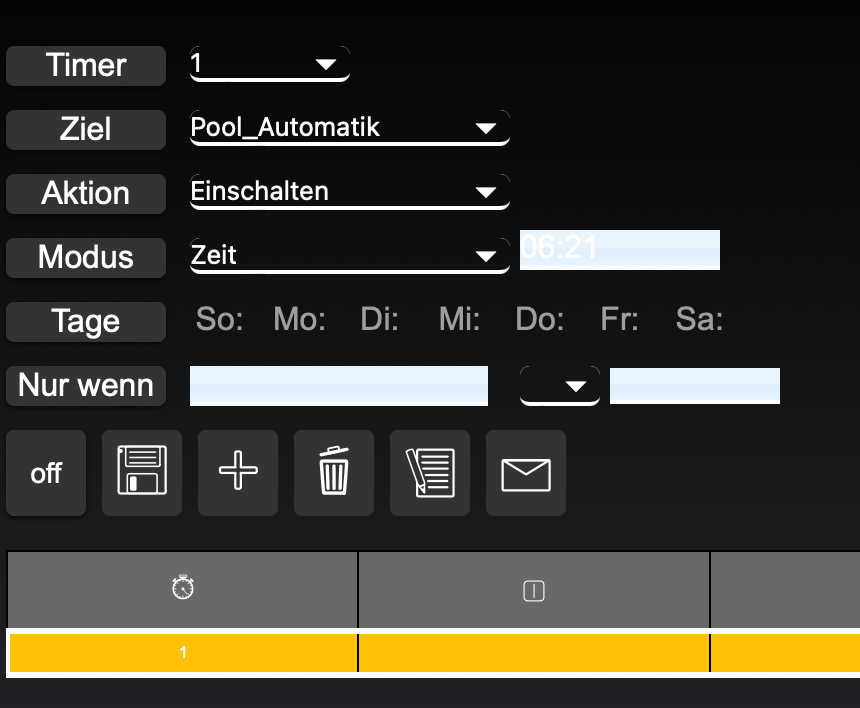Toggle the Mo: weekday
The width and height of the screenshot is (860, 708).
click(299, 321)
